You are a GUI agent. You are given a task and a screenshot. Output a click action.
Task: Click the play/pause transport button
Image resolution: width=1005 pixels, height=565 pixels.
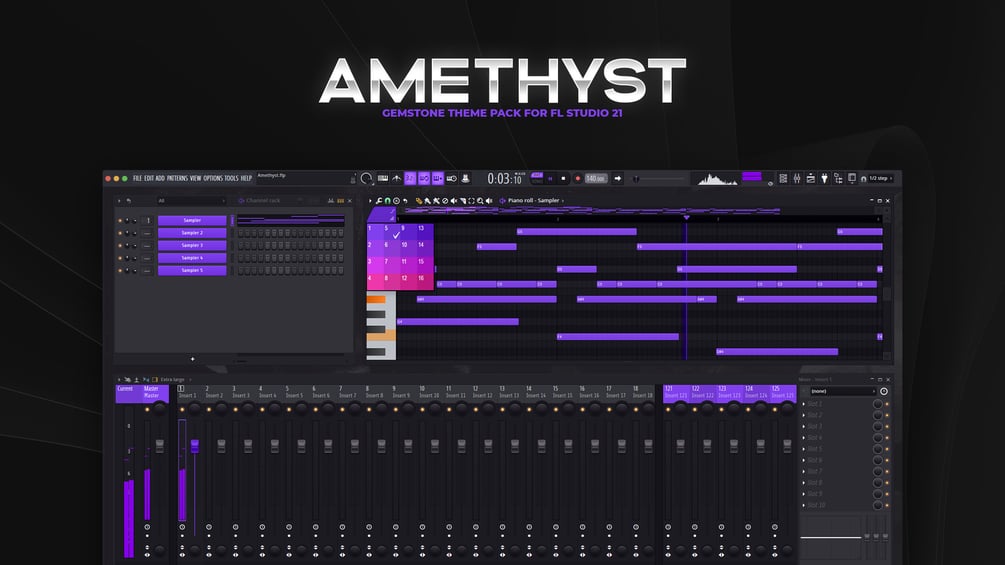(550, 179)
